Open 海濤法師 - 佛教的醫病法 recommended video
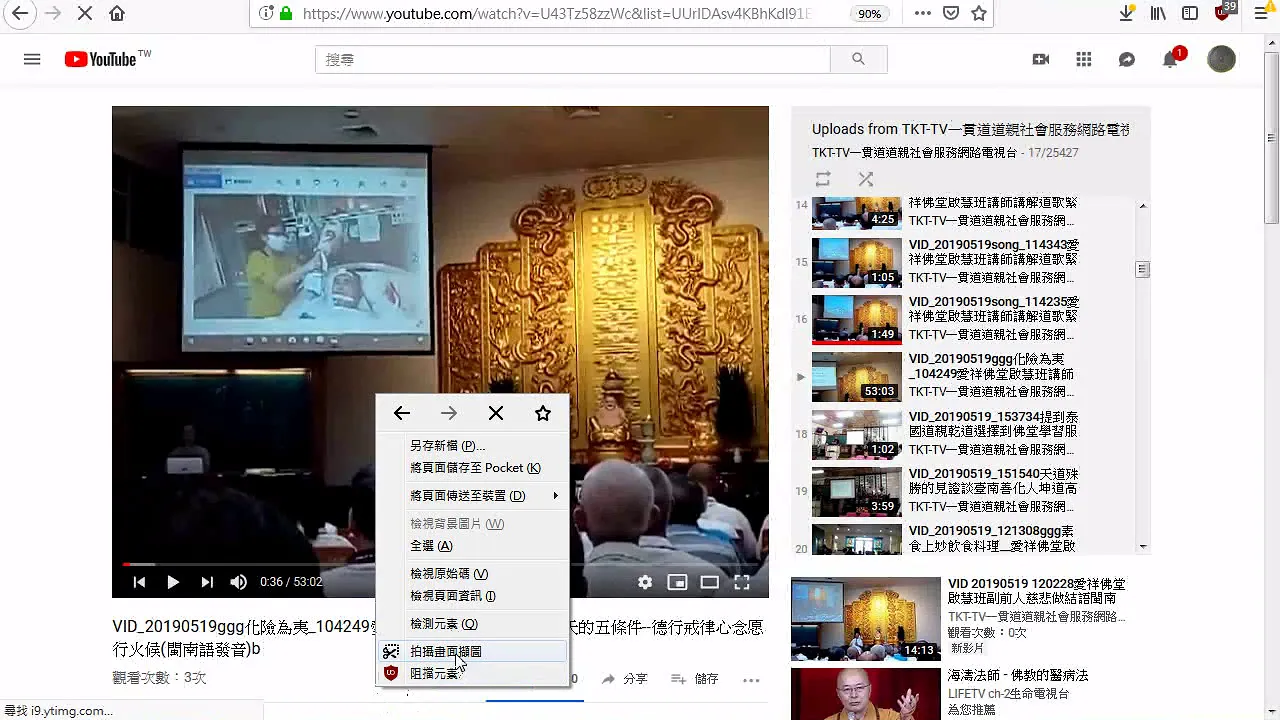This screenshot has width=1280, height=720. tap(1018, 676)
